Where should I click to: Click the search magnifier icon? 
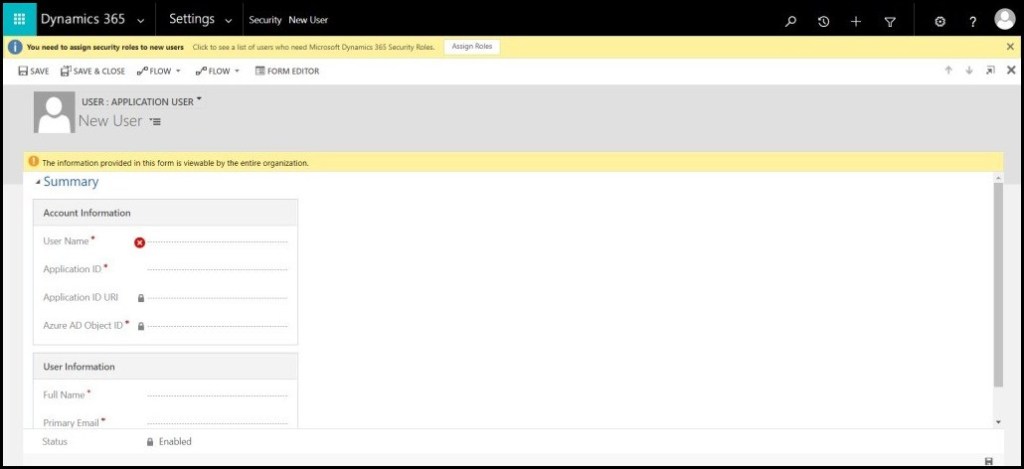(791, 21)
